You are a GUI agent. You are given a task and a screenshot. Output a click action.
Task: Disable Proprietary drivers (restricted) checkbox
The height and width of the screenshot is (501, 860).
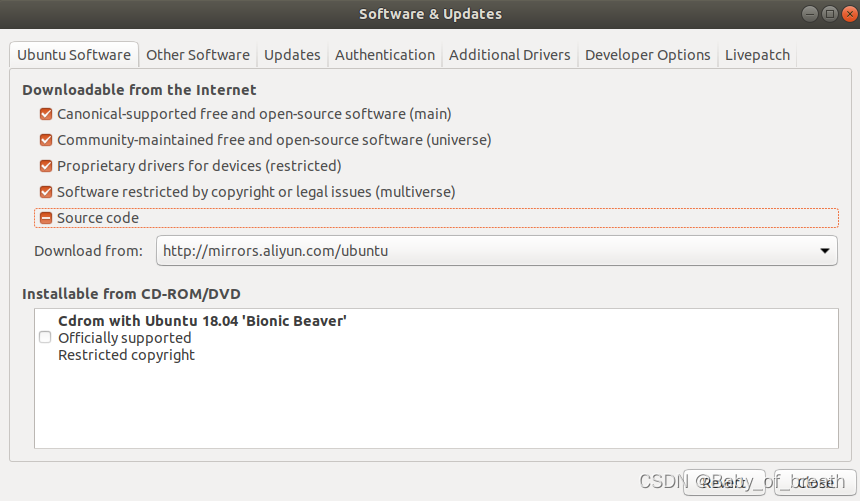pos(46,166)
